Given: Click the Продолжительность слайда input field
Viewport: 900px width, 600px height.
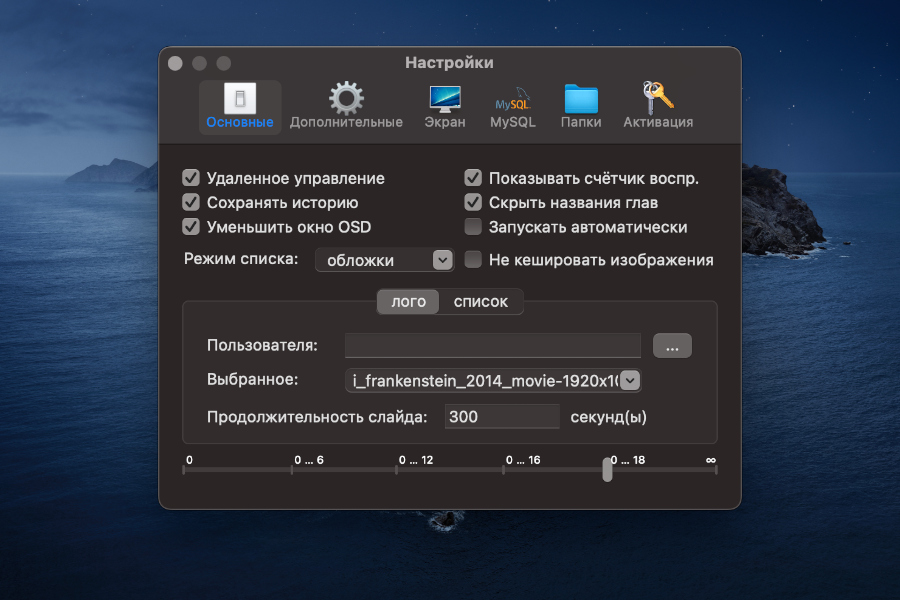Looking at the screenshot, I should pyautogui.click(x=502, y=416).
